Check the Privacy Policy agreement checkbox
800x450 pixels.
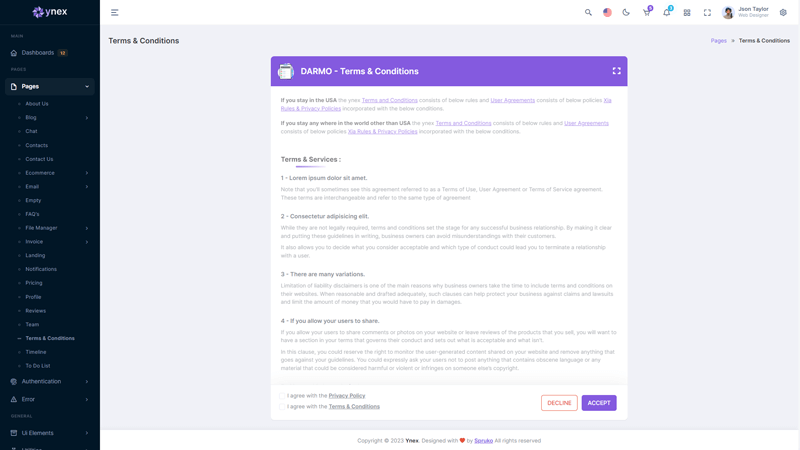pos(283,396)
